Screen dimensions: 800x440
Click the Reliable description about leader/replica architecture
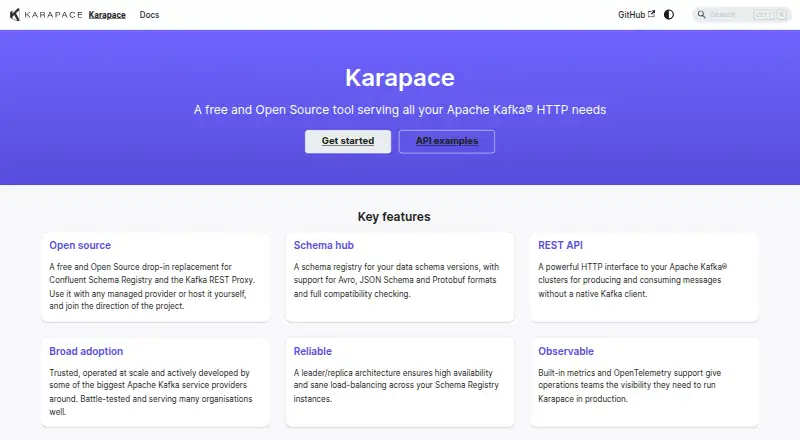[x=396, y=386]
